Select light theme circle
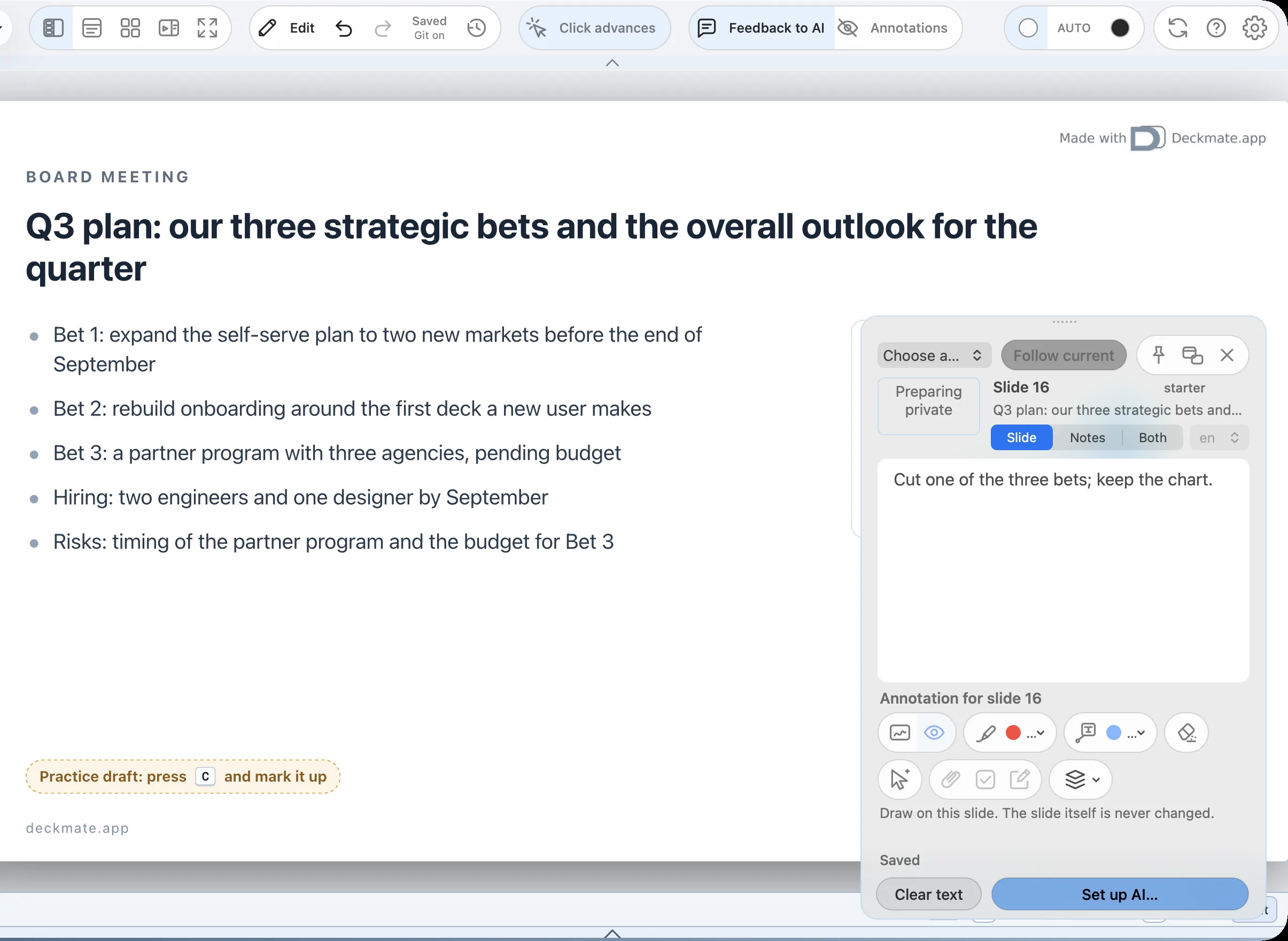Screen dimensions: 1288x941 (1028, 28)
